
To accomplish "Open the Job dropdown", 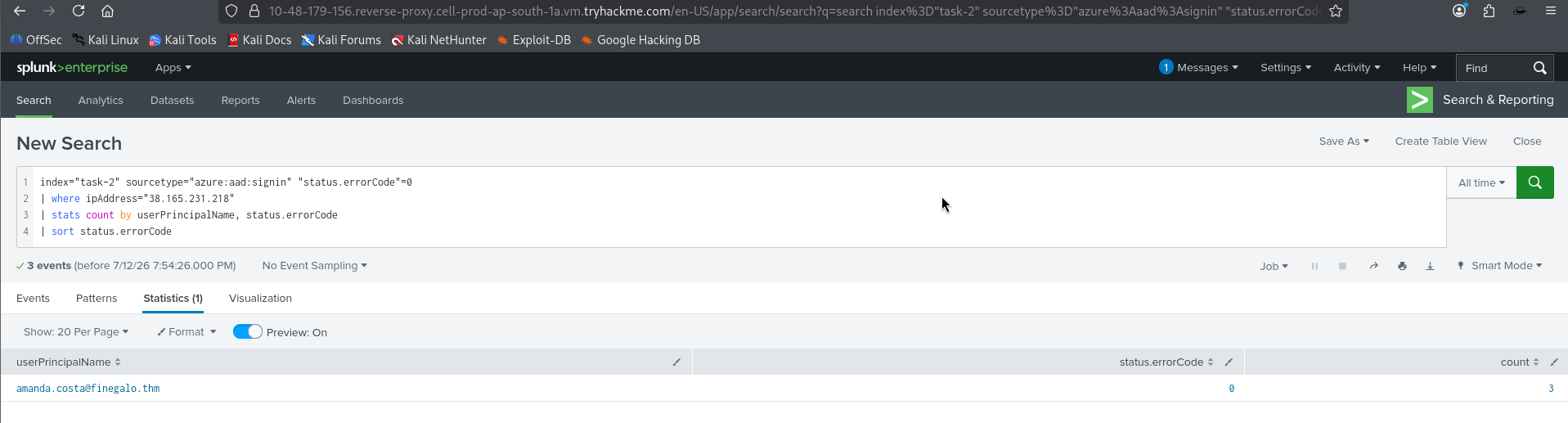I will (1274, 266).
